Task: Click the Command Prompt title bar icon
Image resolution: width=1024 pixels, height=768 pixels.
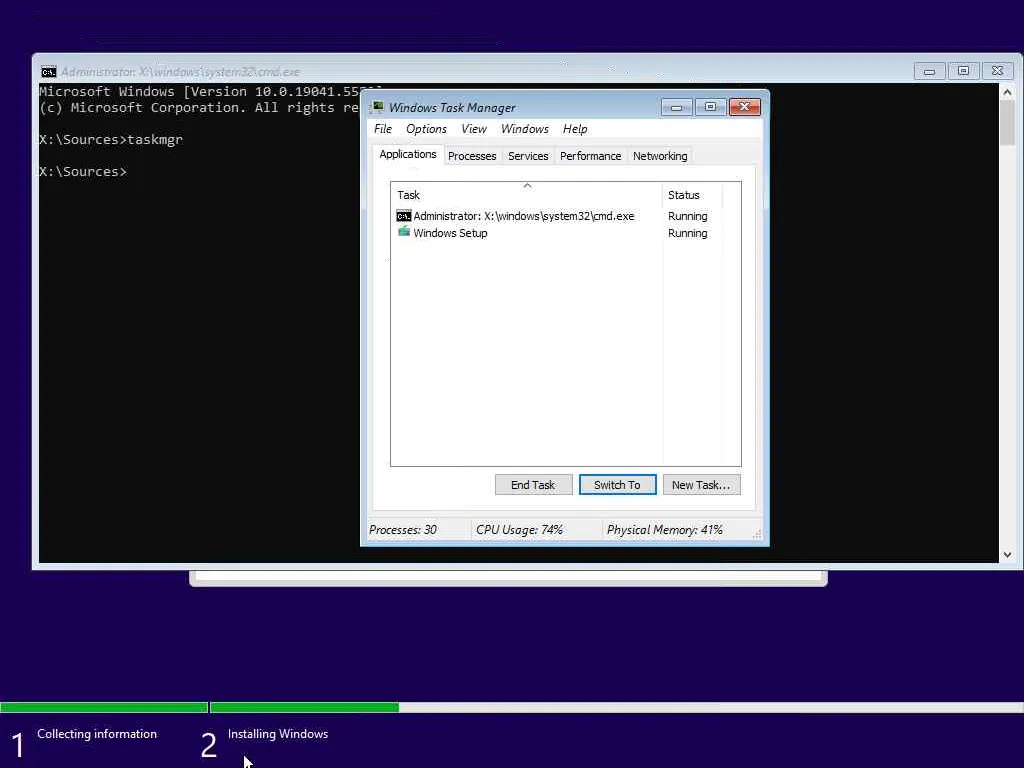Action: pyautogui.click(x=49, y=72)
